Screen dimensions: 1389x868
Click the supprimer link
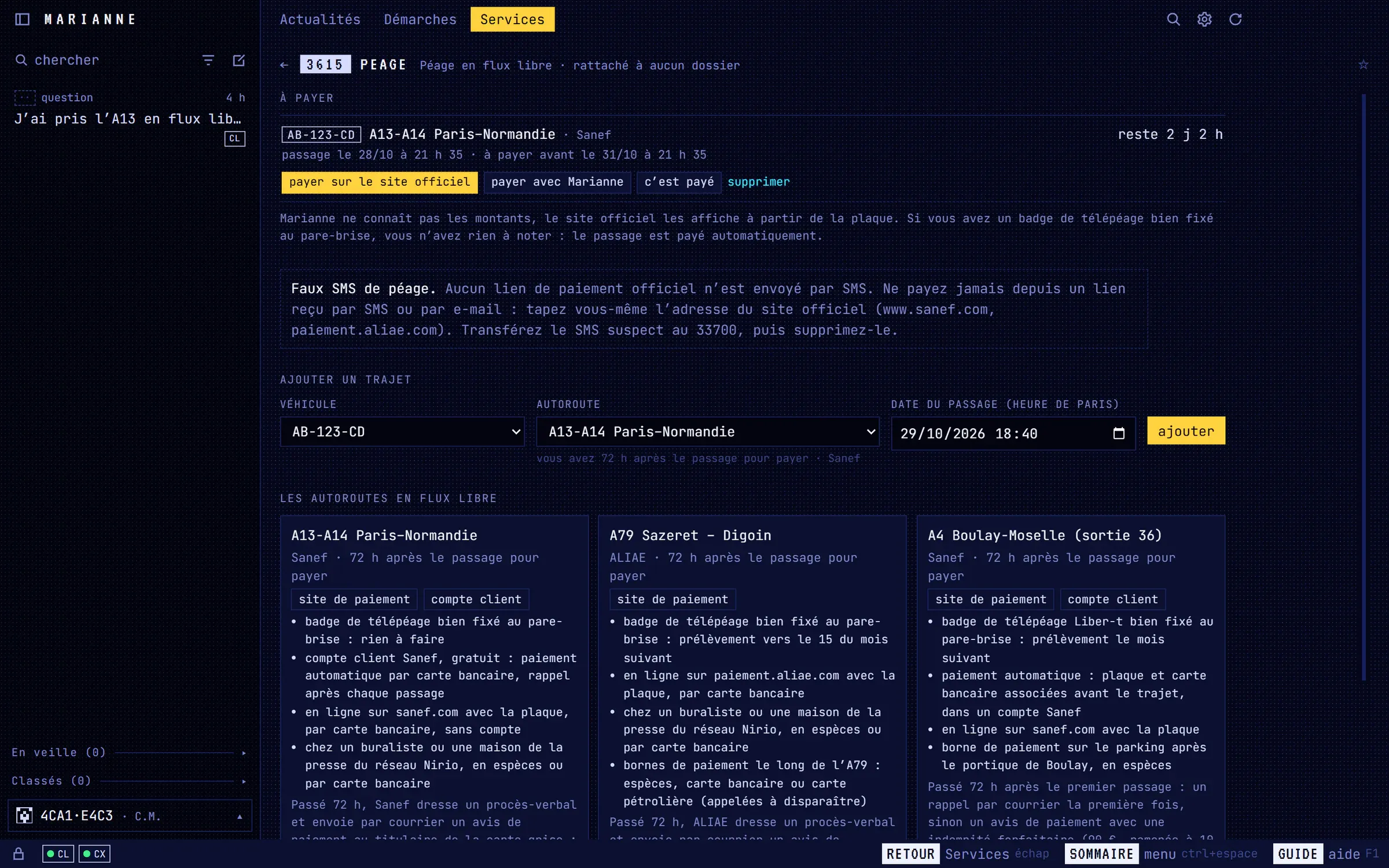(758, 182)
